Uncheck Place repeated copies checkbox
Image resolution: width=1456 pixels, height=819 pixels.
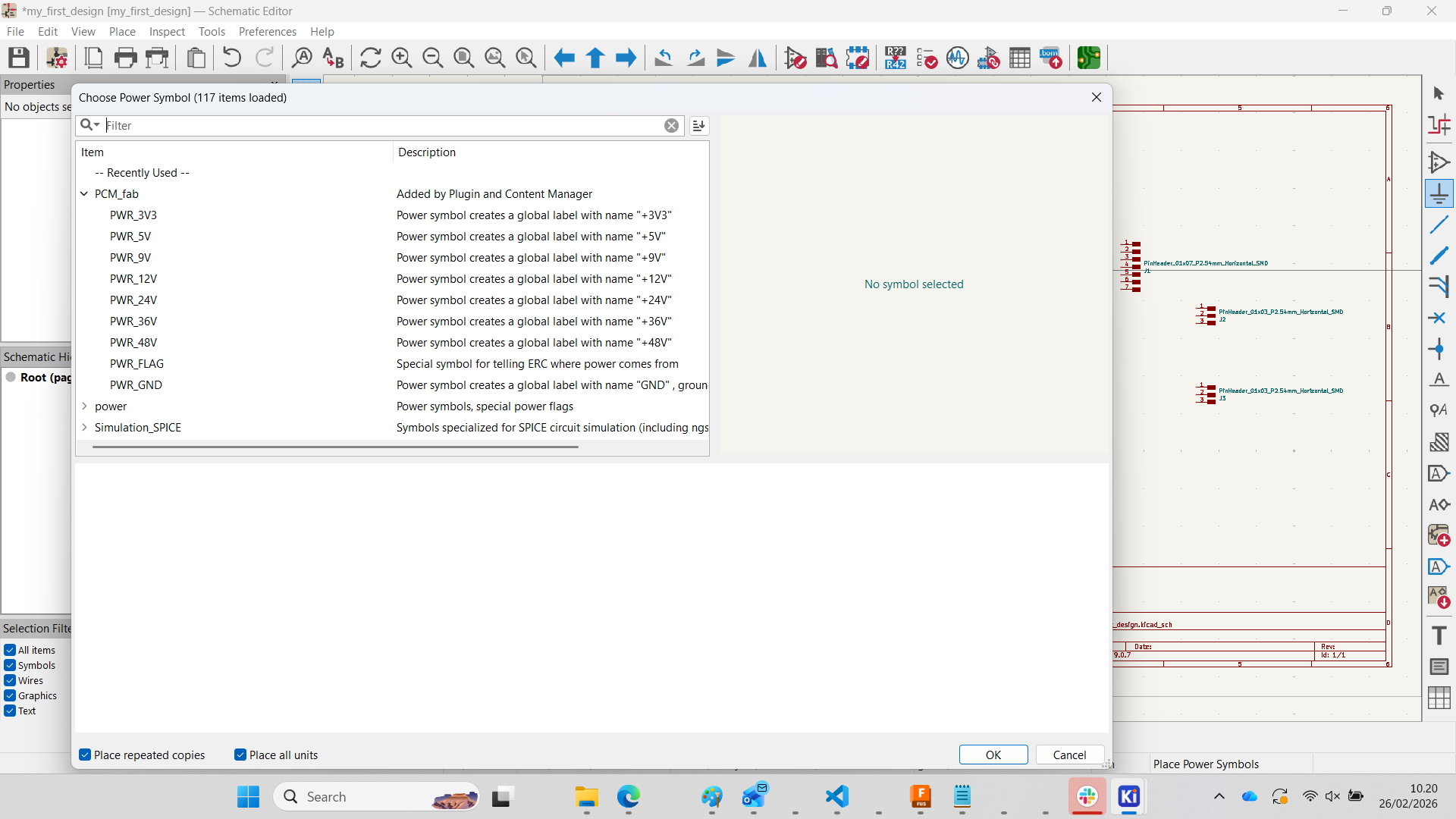point(85,755)
